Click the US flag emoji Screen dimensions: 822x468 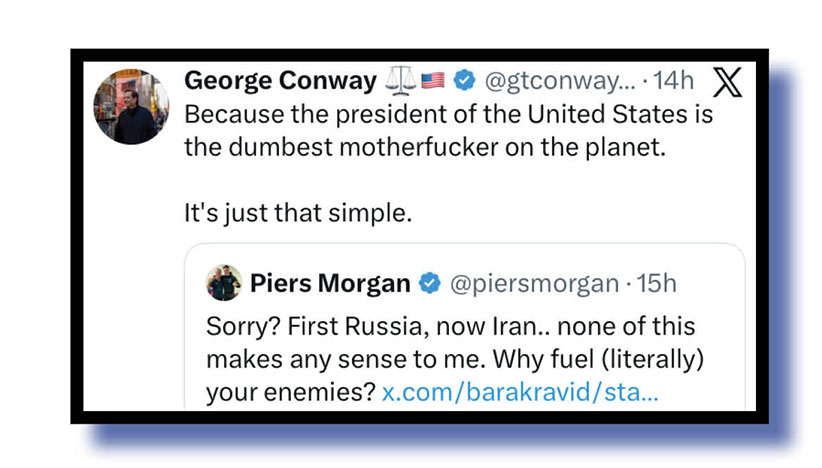[x=432, y=80]
